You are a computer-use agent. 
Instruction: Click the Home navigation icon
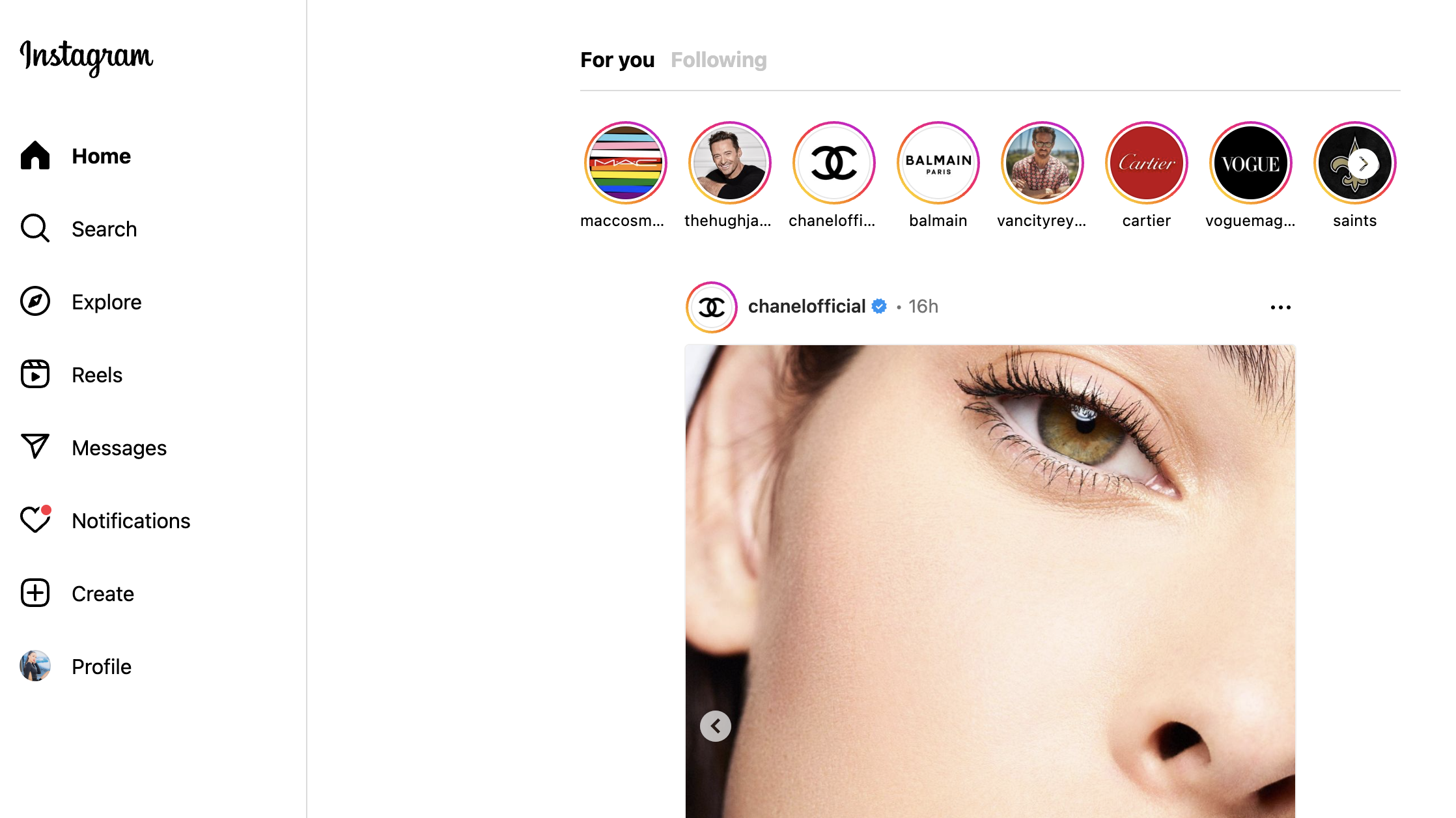coord(36,156)
